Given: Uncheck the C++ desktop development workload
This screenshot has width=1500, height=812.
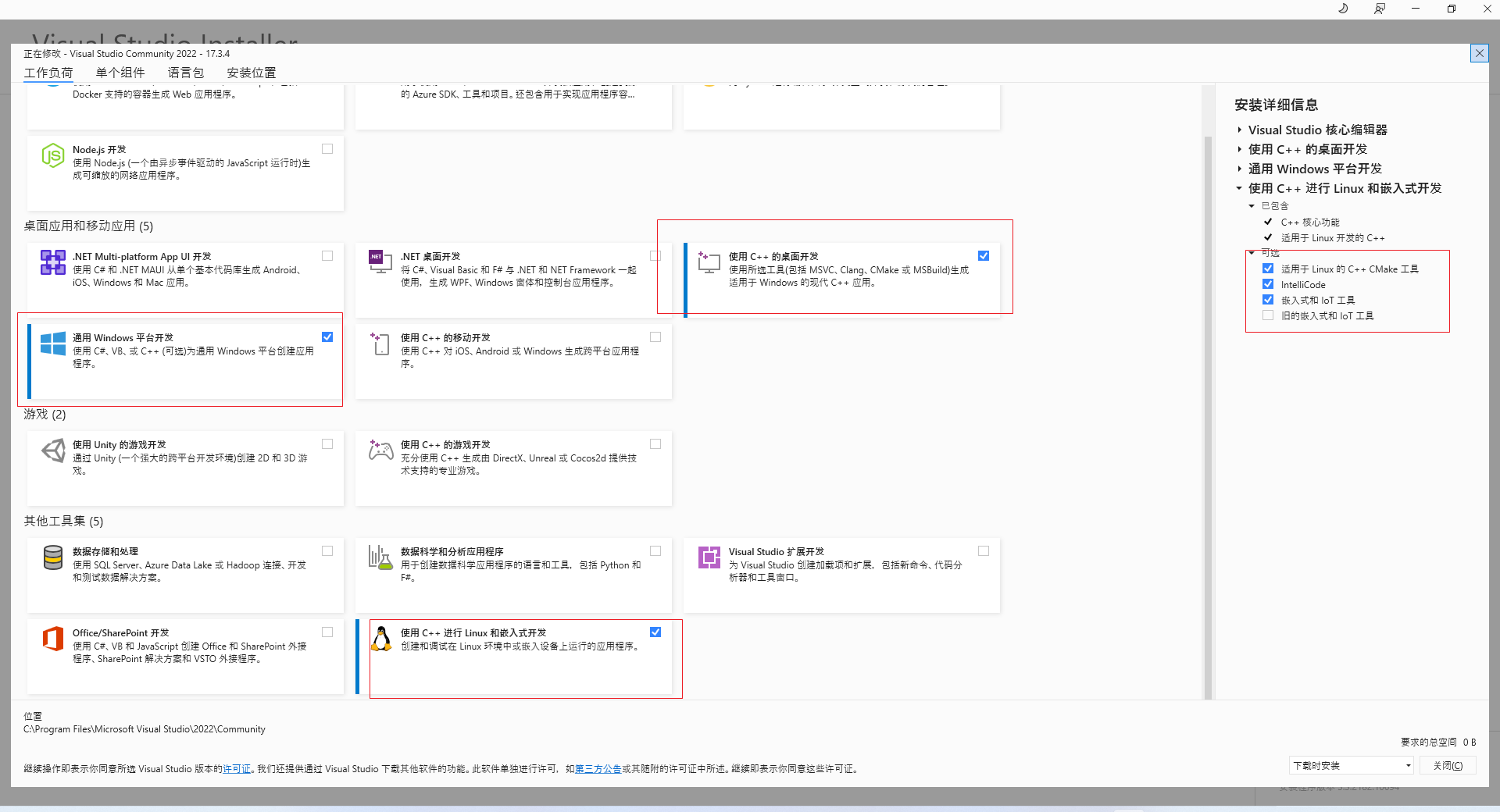Looking at the screenshot, I should (984, 256).
